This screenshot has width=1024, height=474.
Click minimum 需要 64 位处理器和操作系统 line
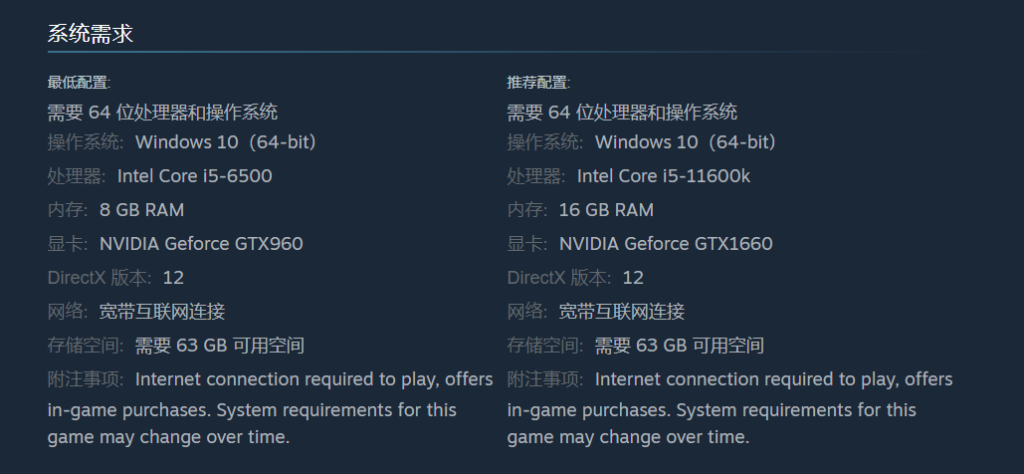163,112
